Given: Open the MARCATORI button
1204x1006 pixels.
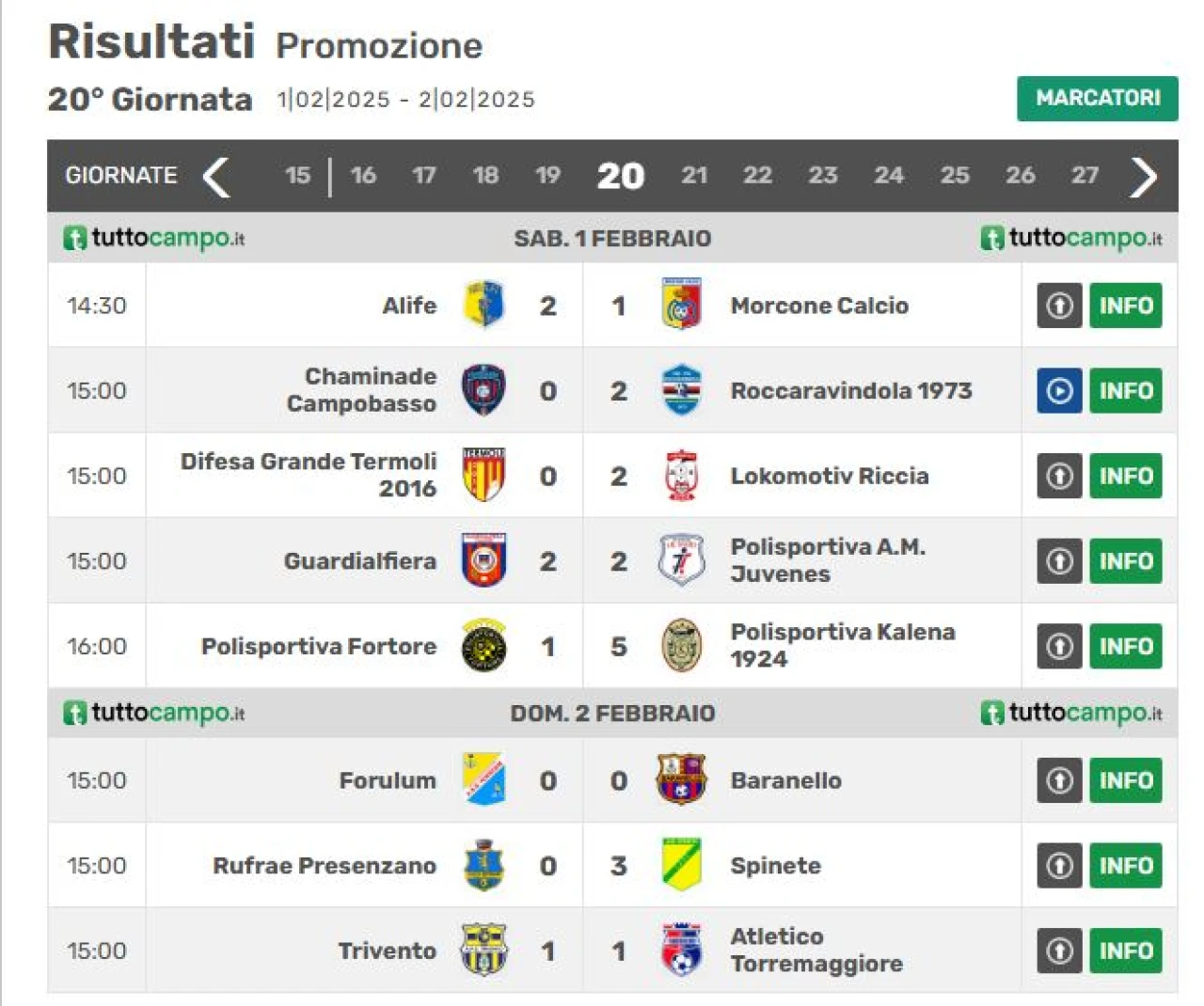Looking at the screenshot, I should click(x=1097, y=99).
